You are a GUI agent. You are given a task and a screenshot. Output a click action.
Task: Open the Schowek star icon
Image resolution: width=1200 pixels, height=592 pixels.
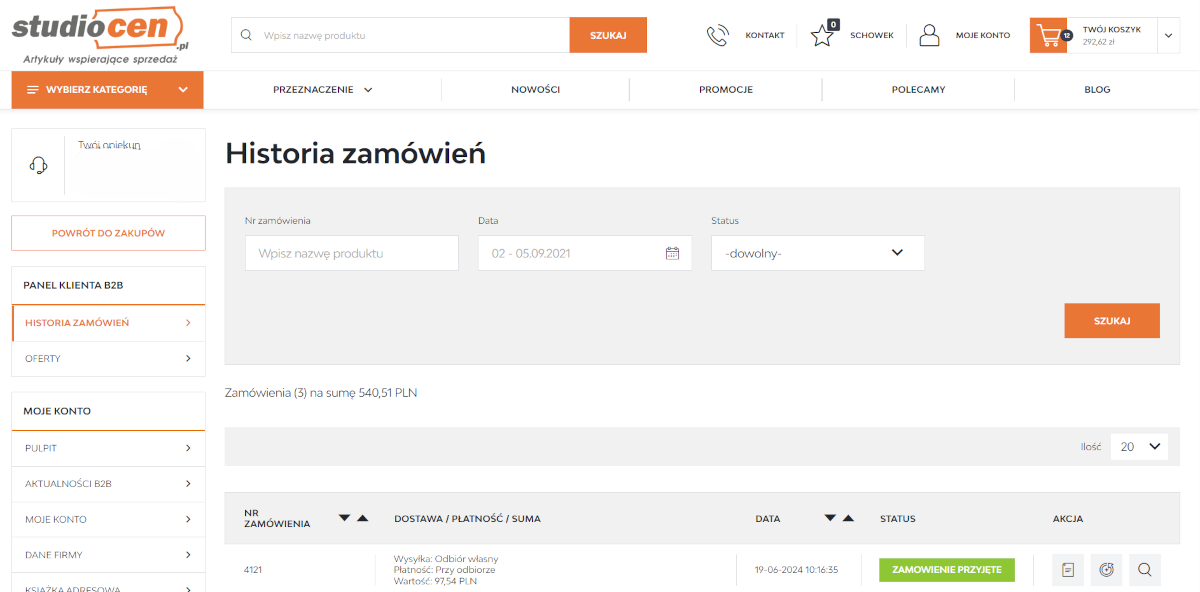pyautogui.click(x=822, y=36)
